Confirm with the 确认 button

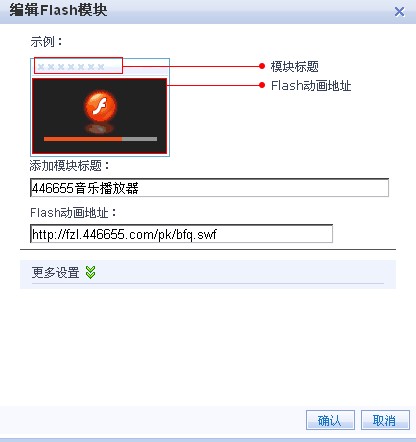click(x=330, y=420)
